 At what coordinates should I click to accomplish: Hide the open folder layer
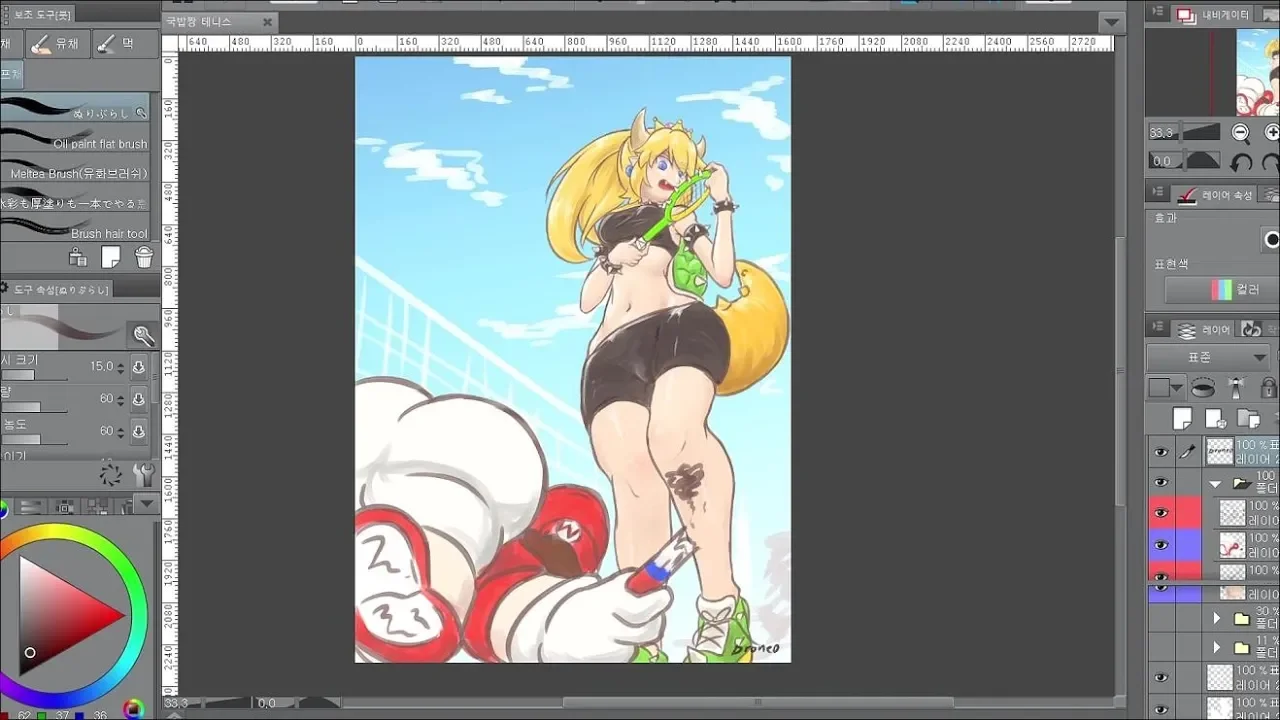coord(1161,483)
